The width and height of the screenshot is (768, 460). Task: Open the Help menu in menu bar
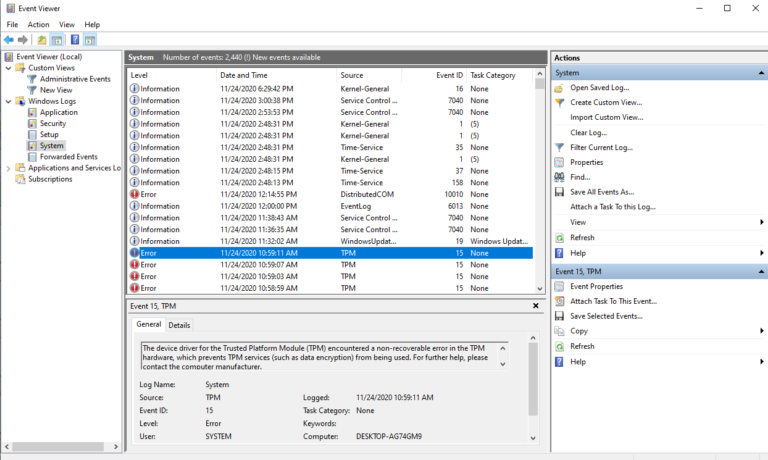[x=92, y=24]
